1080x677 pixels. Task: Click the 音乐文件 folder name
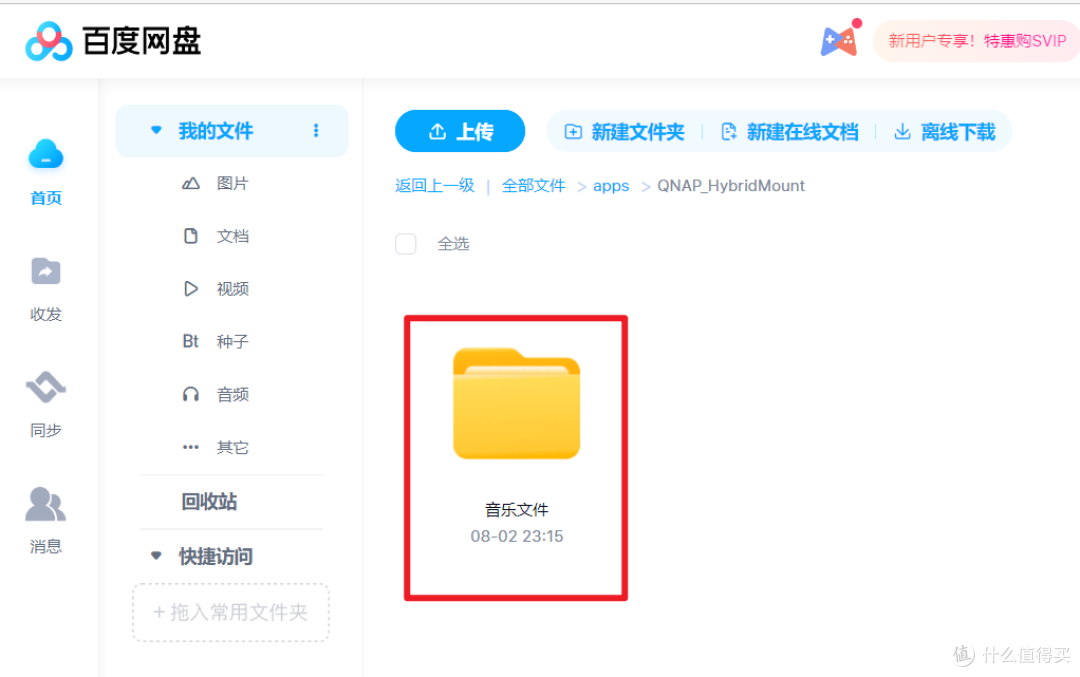pyautogui.click(x=517, y=510)
